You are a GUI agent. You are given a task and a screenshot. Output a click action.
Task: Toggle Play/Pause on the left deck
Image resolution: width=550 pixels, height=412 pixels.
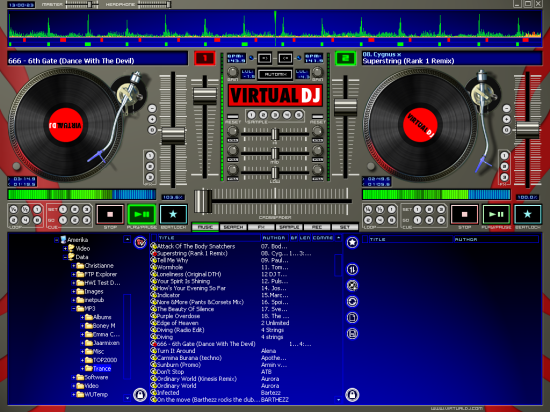141,214
